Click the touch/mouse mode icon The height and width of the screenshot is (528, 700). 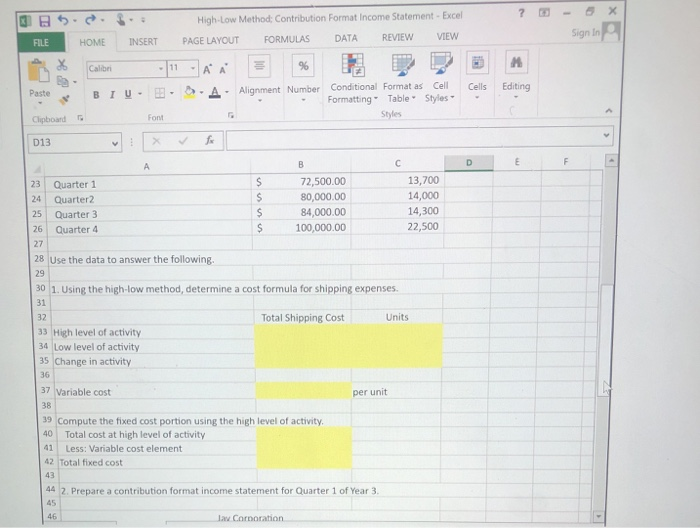coord(121,20)
